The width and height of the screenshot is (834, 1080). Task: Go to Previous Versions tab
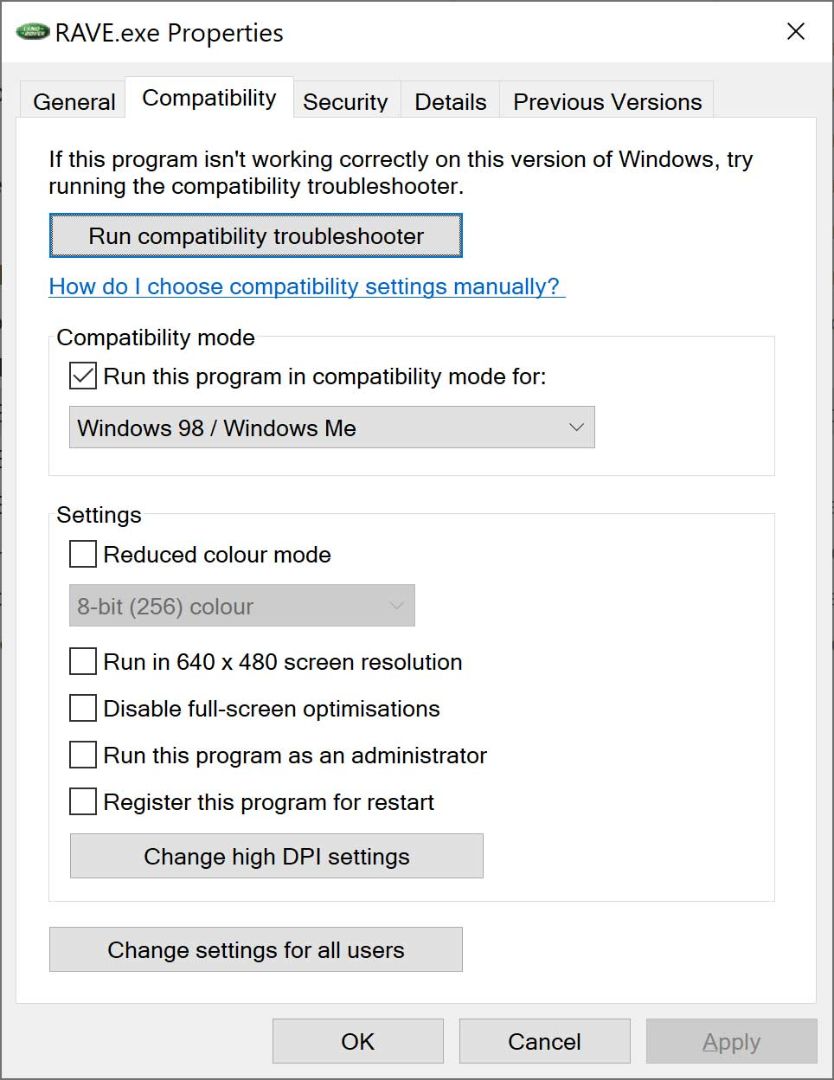click(607, 101)
